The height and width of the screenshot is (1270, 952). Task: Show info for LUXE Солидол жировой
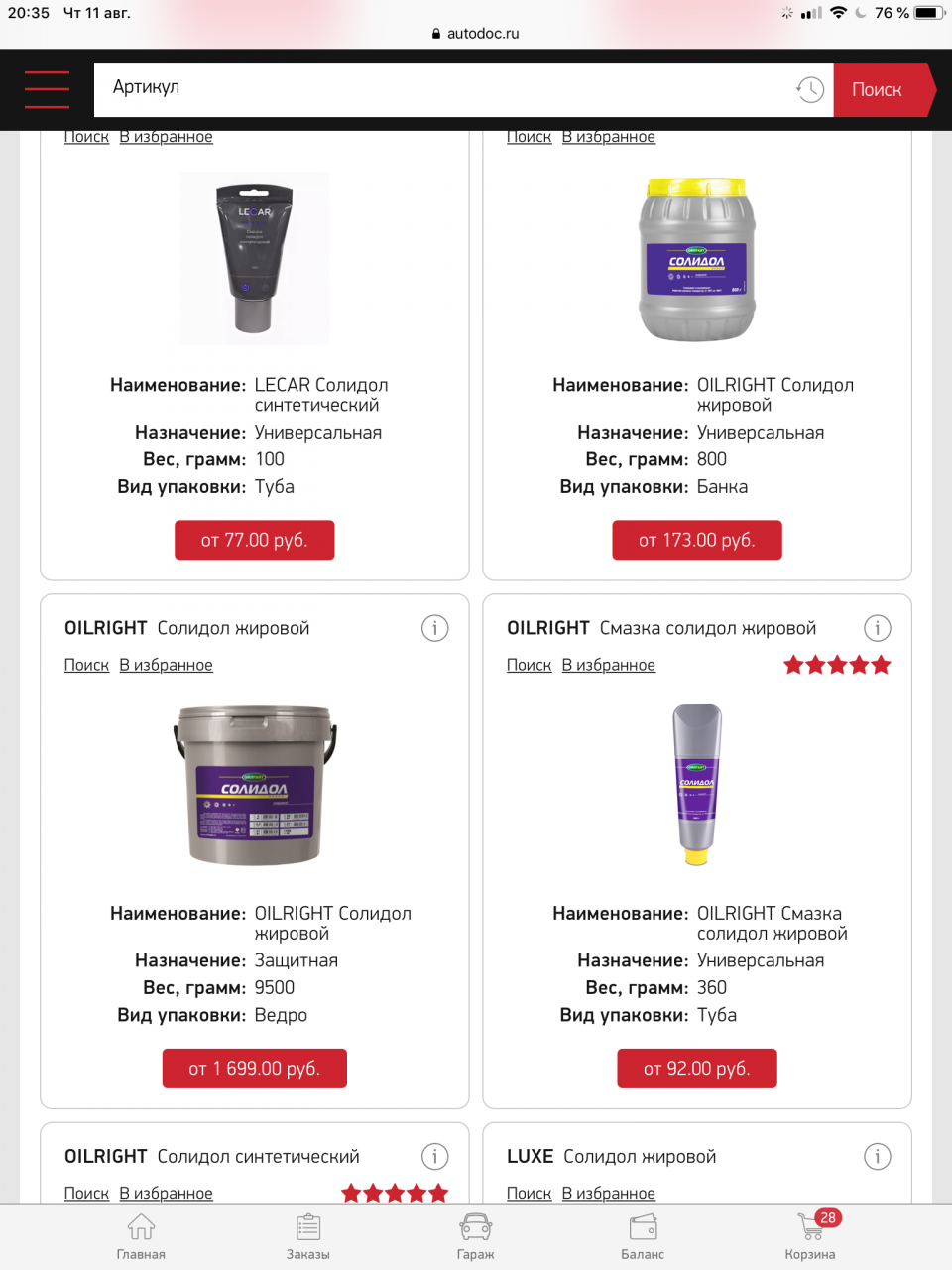(877, 1156)
